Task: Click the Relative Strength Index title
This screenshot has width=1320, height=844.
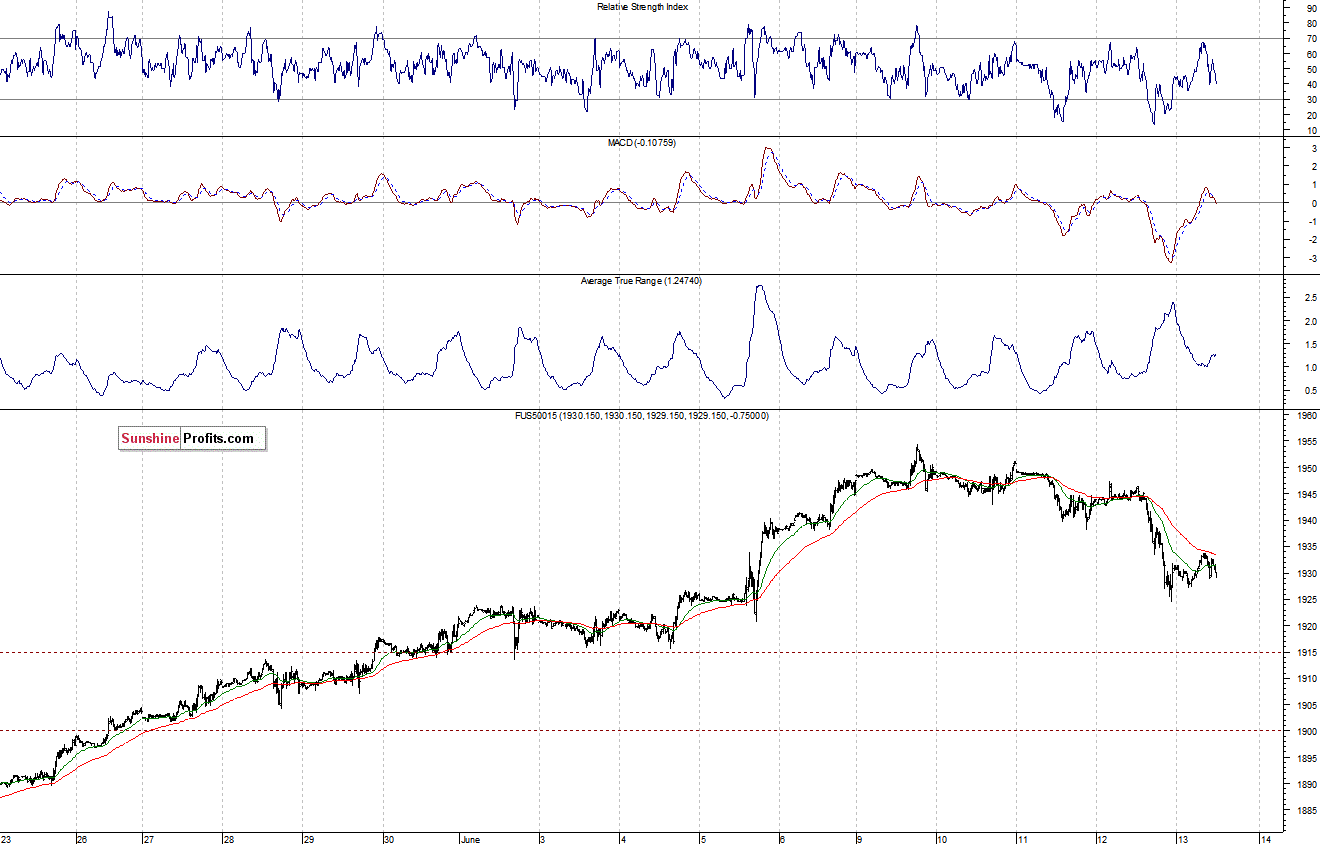Action: pyautogui.click(x=642, y=7)
